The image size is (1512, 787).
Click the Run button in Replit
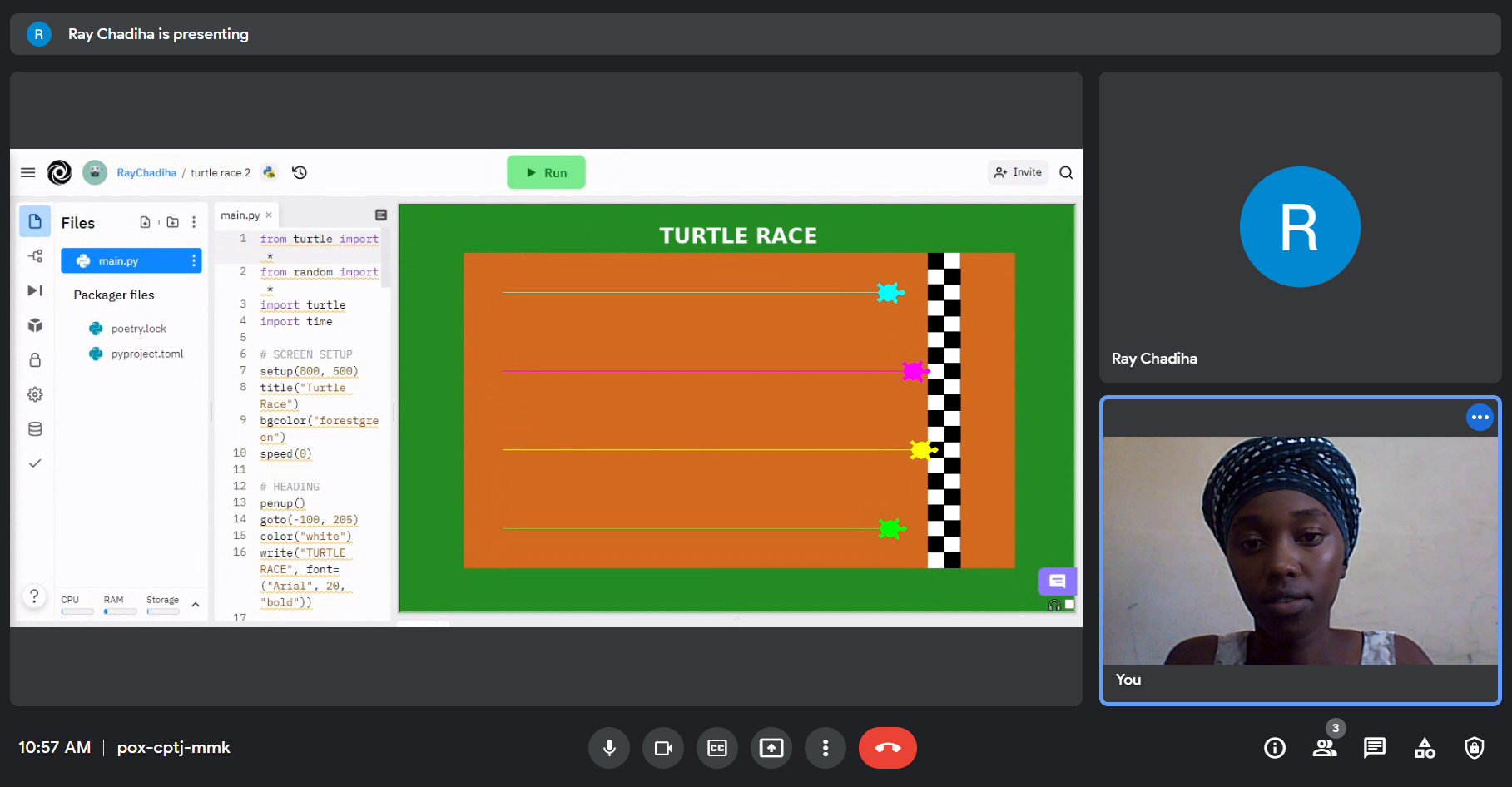click(546, 172)
